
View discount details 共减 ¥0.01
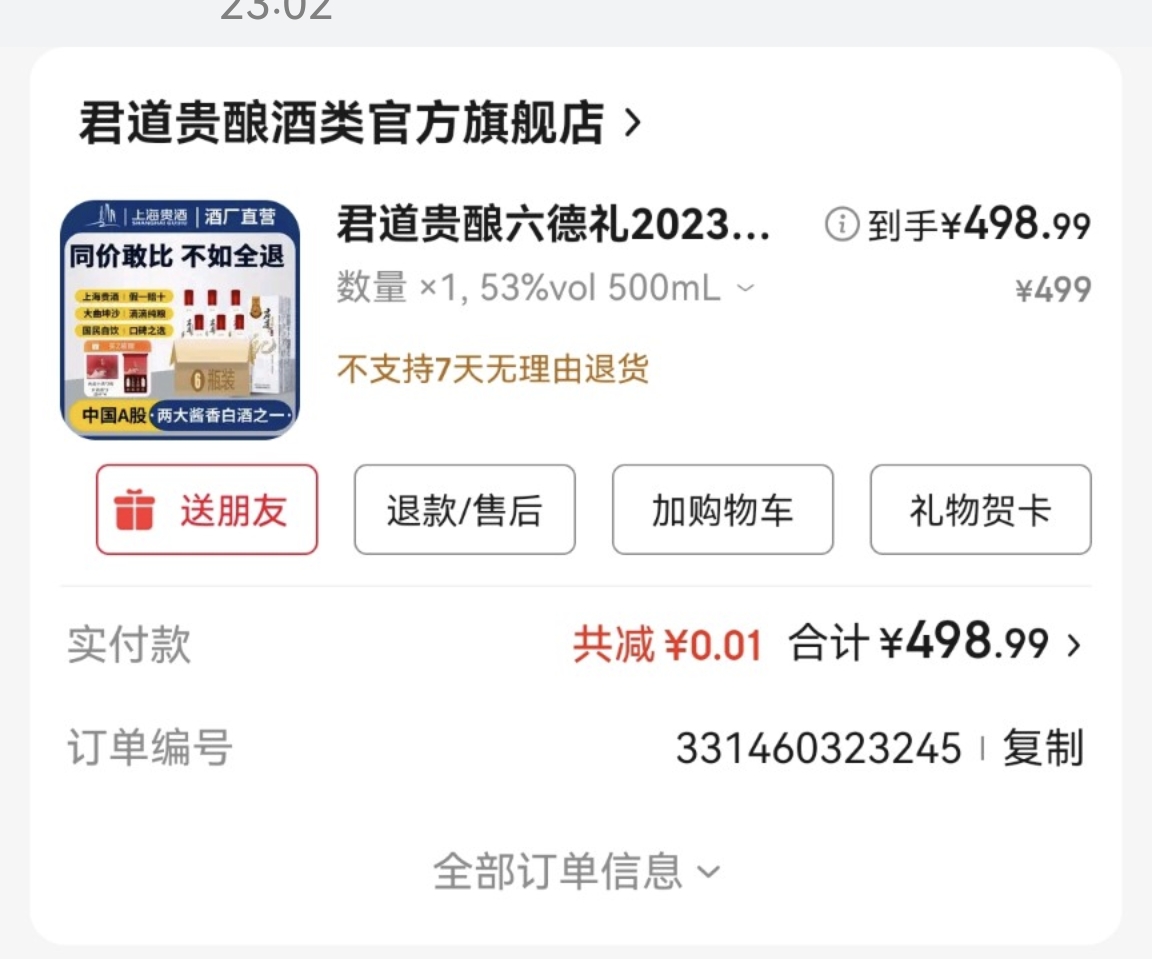coord(667,644)
